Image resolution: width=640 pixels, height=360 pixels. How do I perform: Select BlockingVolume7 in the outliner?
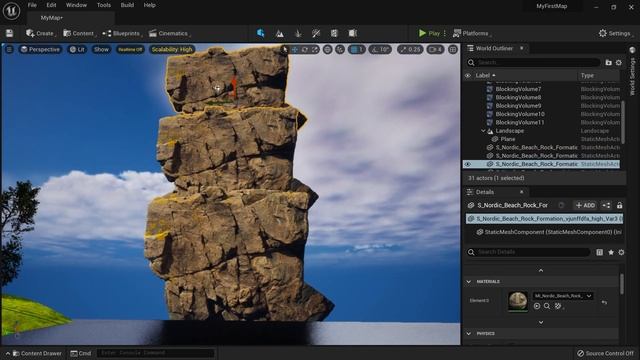(518, 89)
